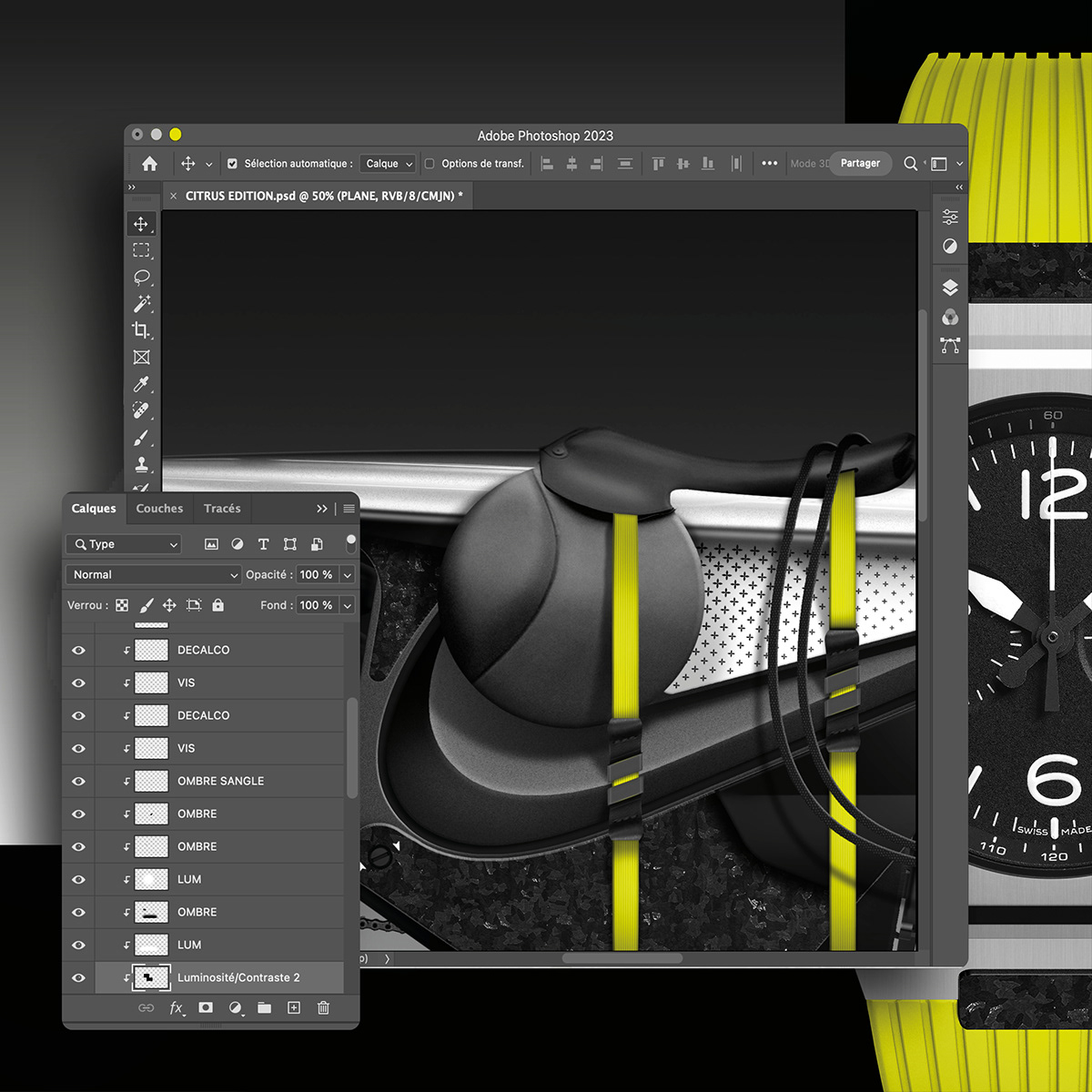The image size is (1092, 1092).
Task: Toggle visibility of the VIS layer
Action: point(78,682)
